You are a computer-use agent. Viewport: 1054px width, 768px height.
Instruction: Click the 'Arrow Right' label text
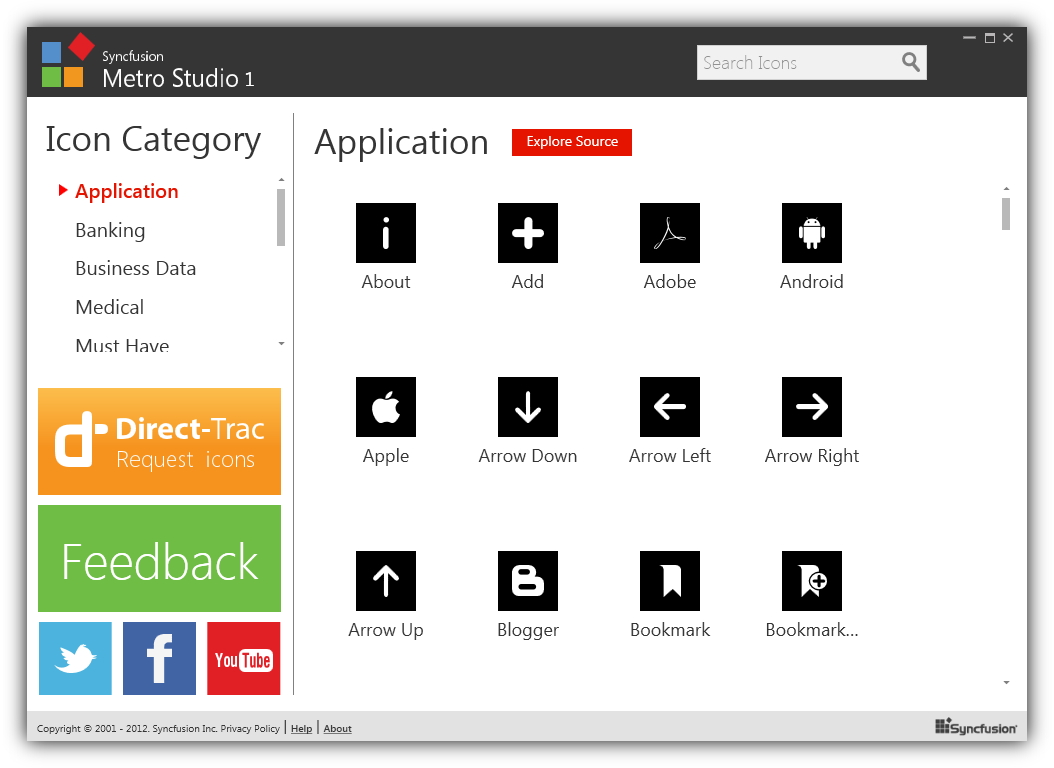click(811, 456)
